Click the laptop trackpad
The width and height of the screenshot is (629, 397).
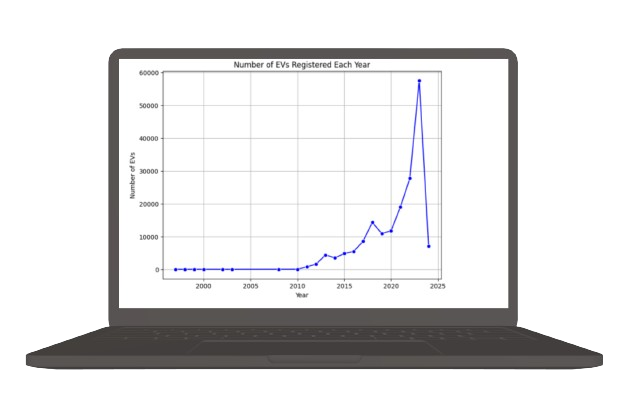[x=315, y=347]
